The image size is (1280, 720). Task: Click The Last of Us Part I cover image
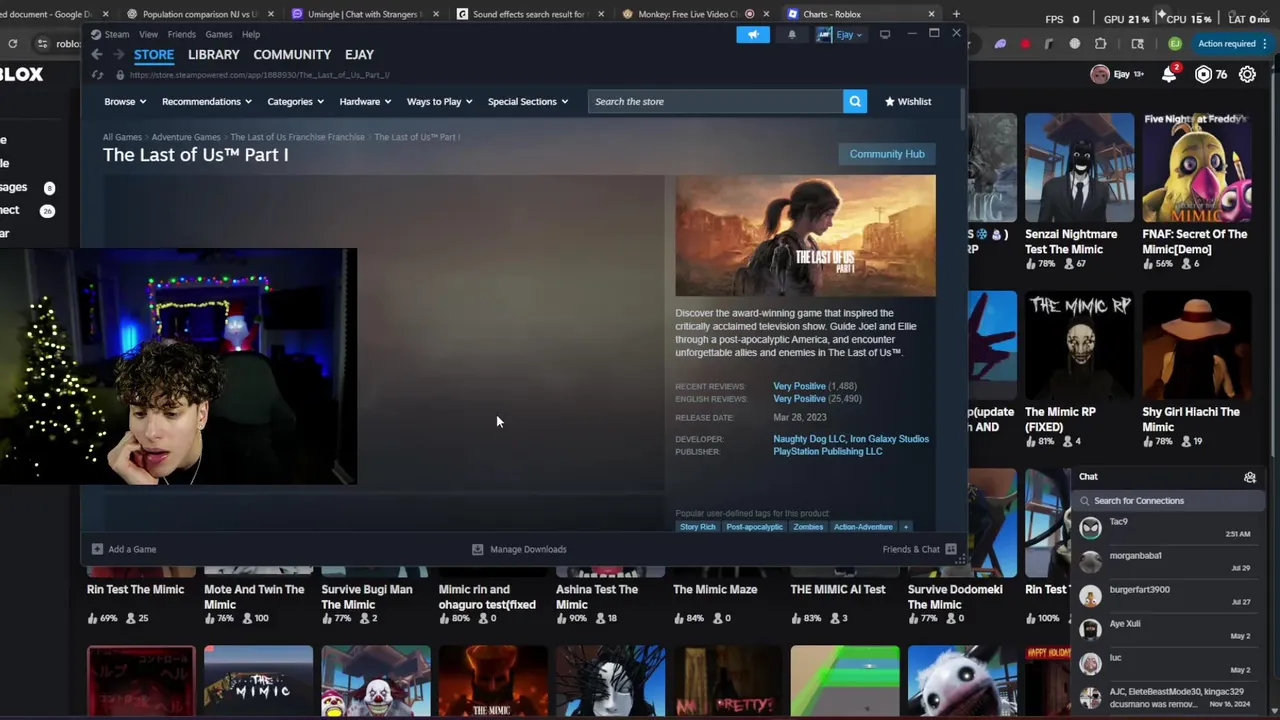805,236
